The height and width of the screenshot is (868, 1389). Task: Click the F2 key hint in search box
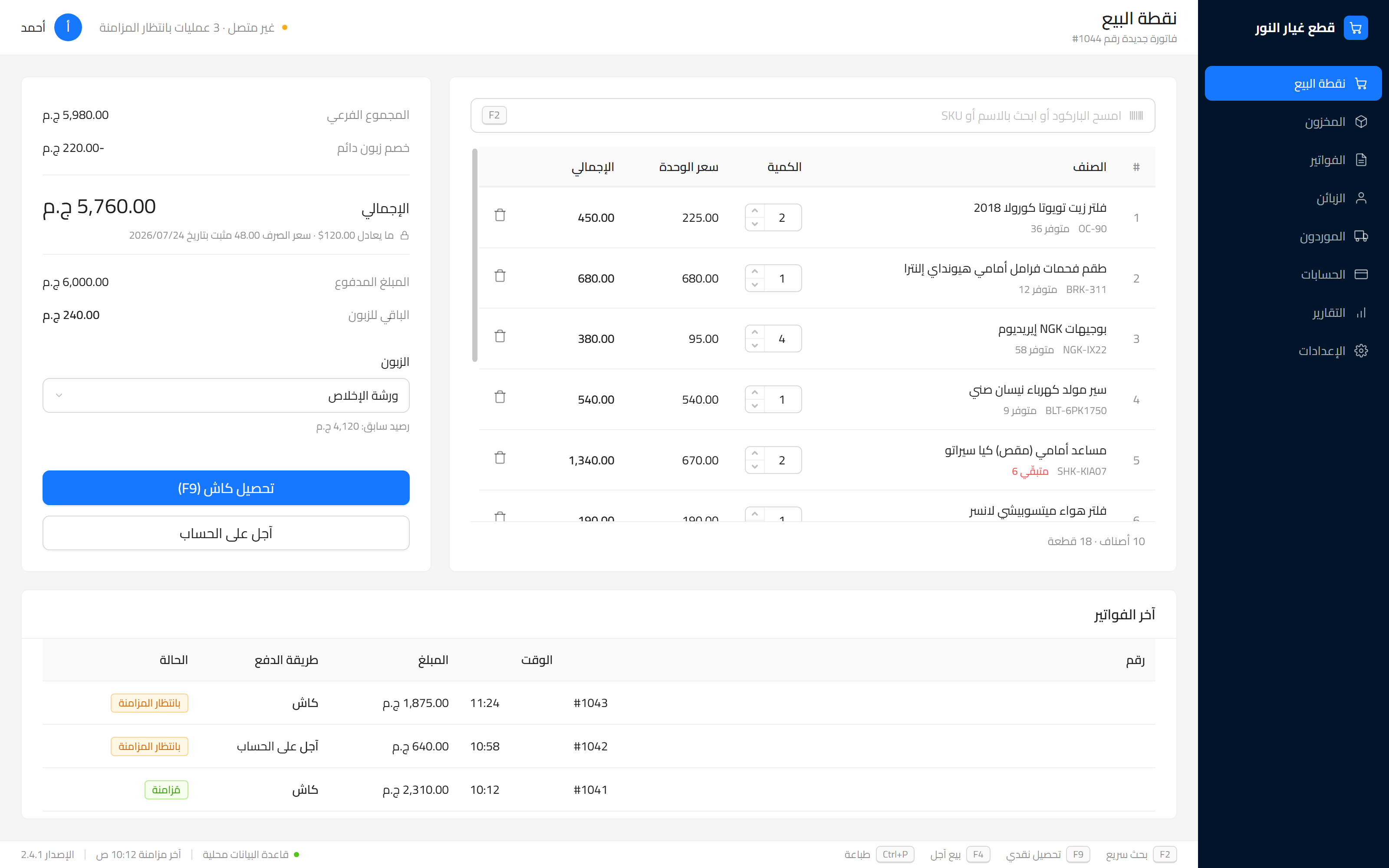click(x=494, y=115)
